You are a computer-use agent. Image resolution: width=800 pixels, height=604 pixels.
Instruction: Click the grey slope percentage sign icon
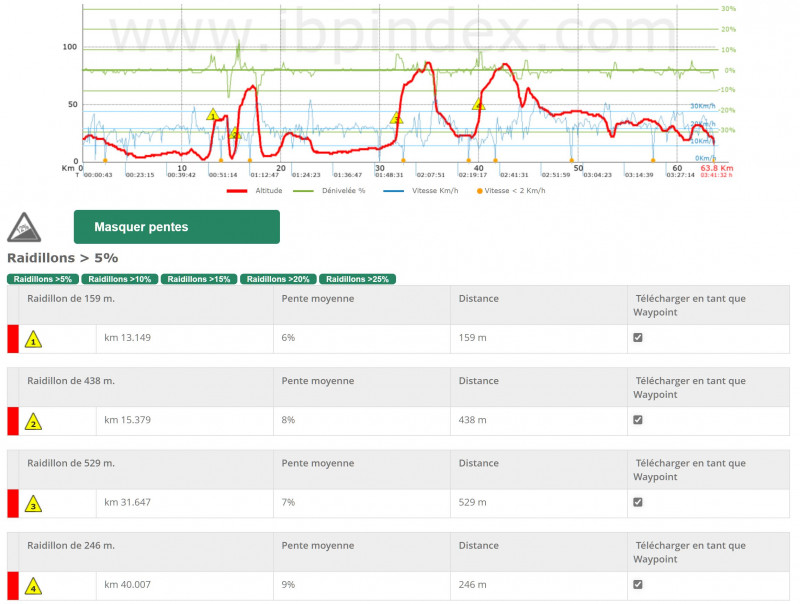tap(24, 228)
